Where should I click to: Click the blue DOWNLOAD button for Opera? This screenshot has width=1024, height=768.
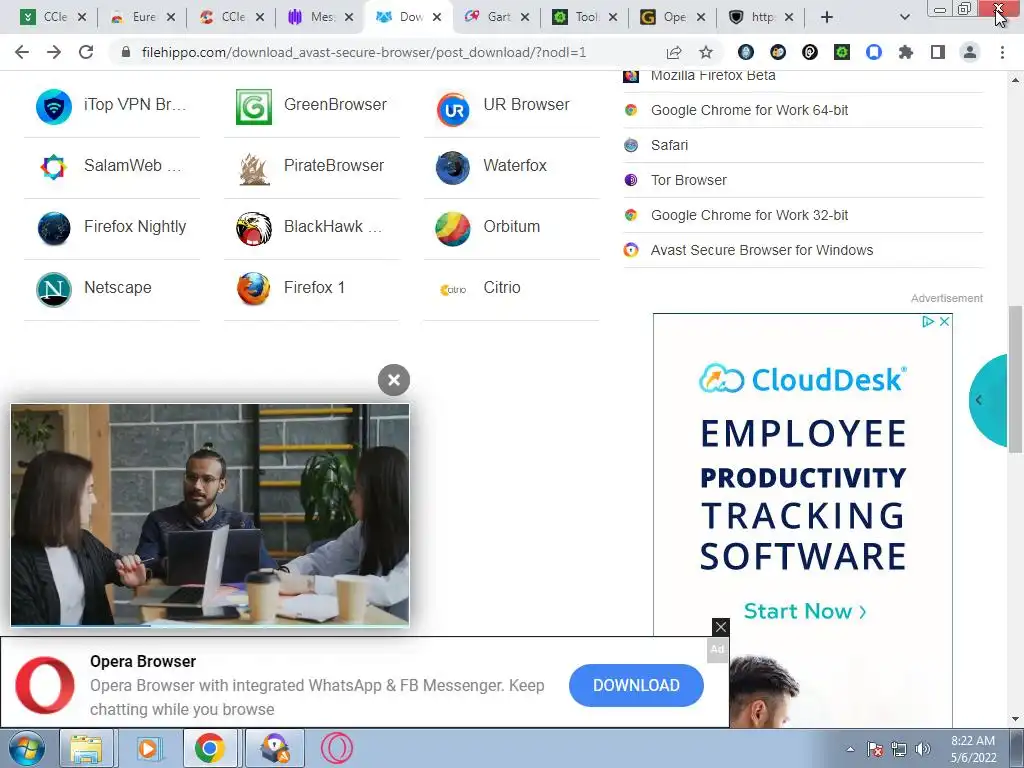pyautogui.click(x=636, y=685)
